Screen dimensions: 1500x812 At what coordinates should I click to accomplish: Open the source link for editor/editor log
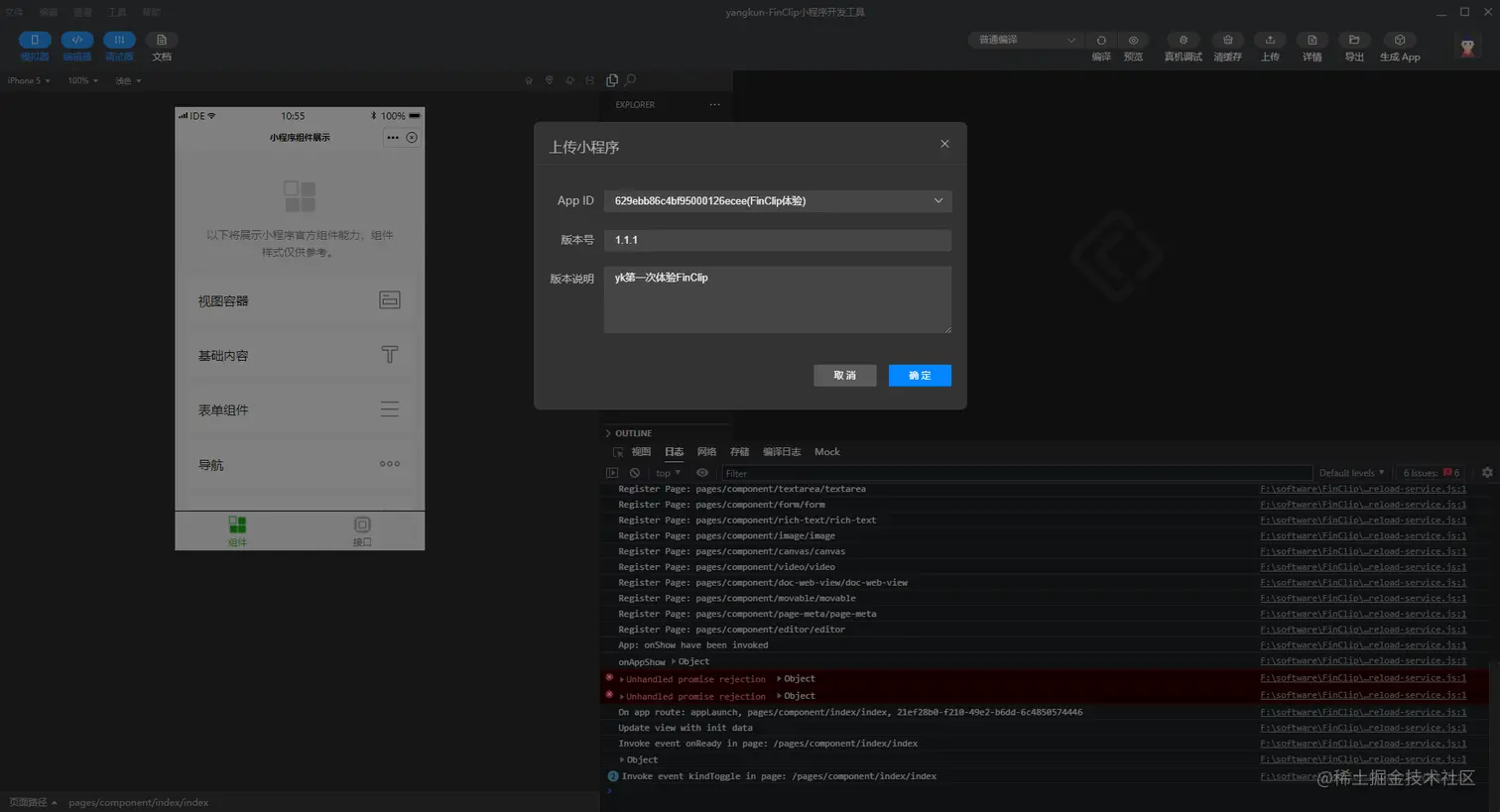1363,630
